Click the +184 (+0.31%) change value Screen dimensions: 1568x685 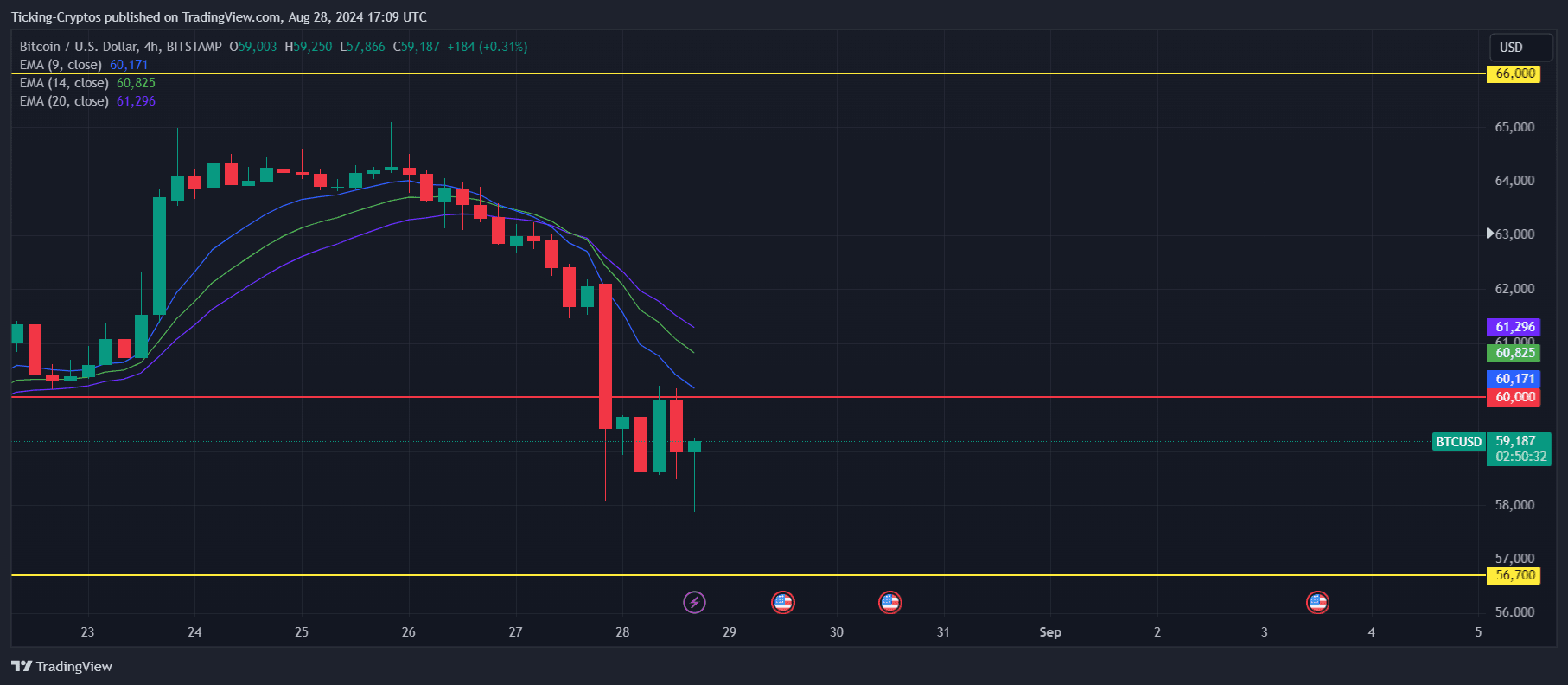point(487,47)
